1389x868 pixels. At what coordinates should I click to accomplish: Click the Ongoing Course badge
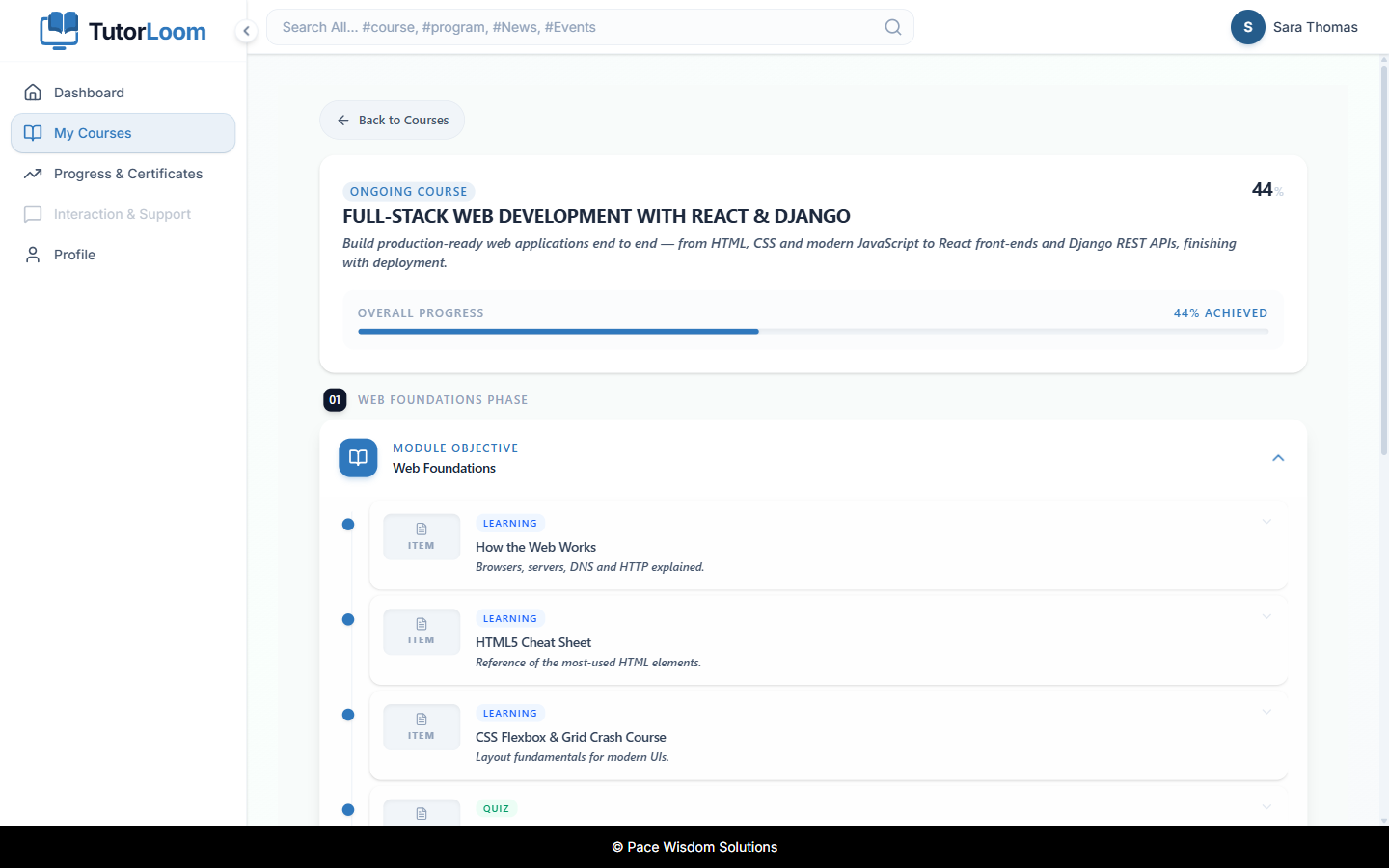[x=409, y=192]
